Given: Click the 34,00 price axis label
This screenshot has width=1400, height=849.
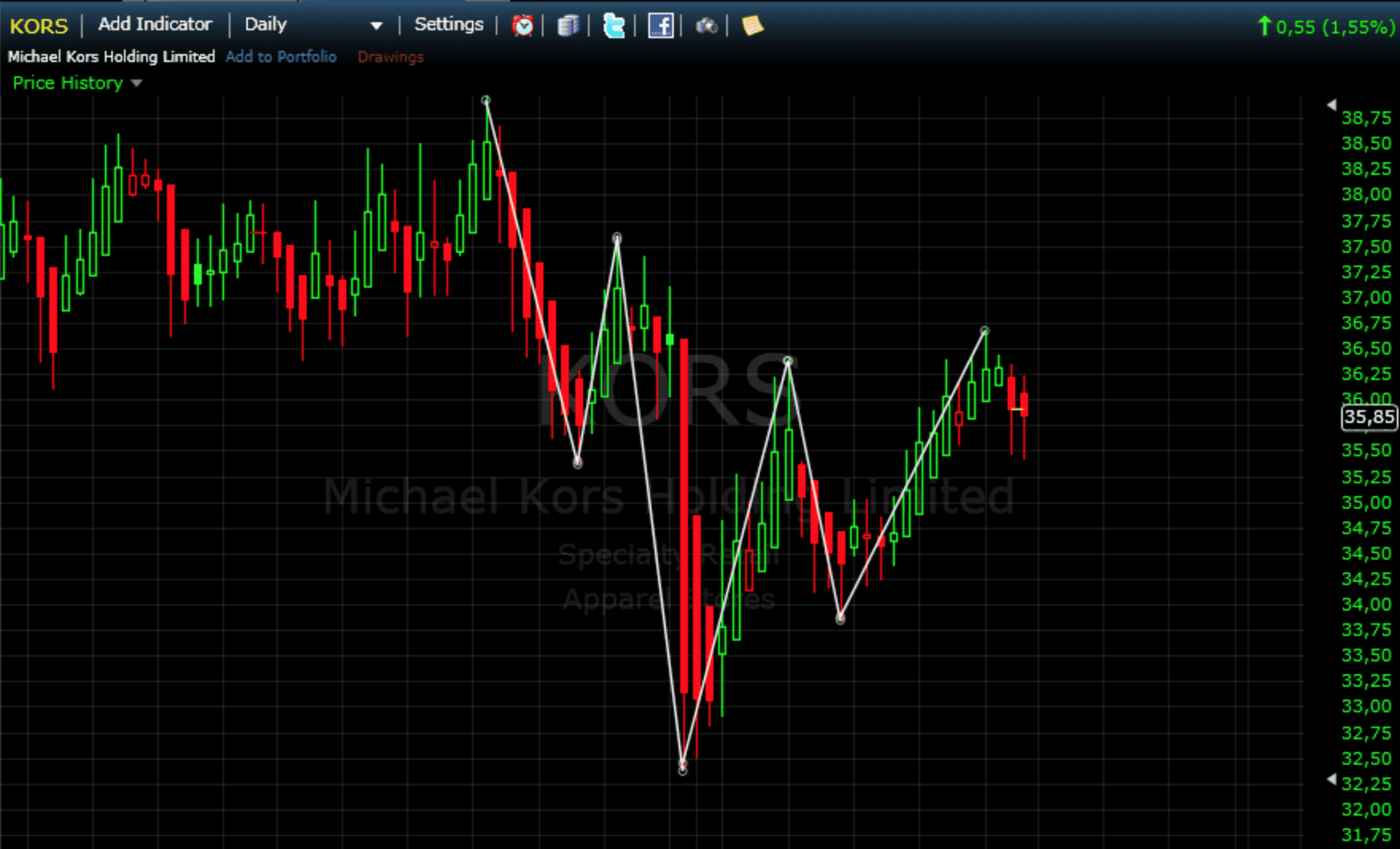Looking at the screenshot, I should (1367, 604).
